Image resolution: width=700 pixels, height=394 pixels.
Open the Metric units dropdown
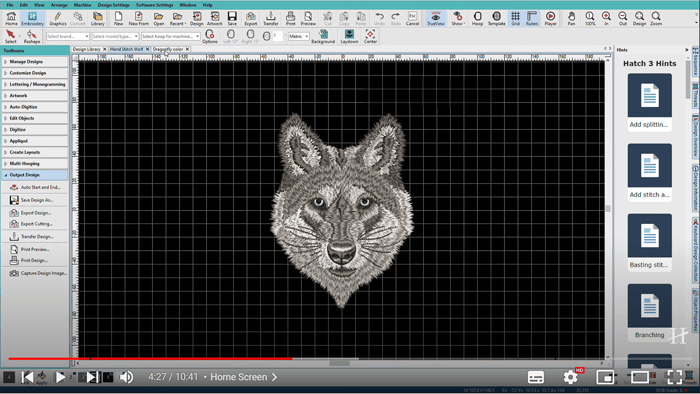point(299,36)
